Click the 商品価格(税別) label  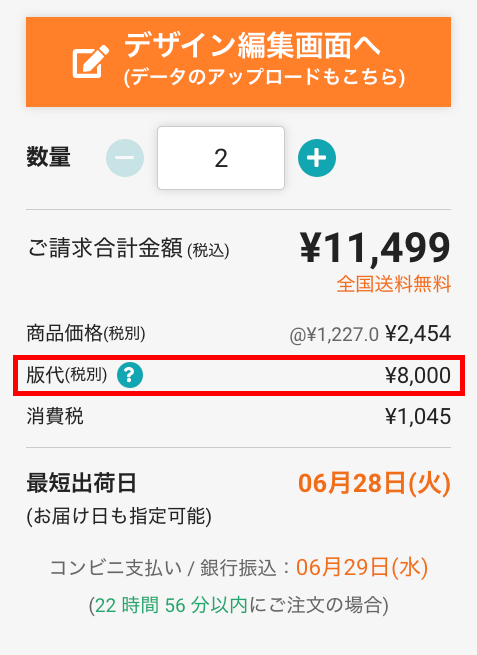86,333
